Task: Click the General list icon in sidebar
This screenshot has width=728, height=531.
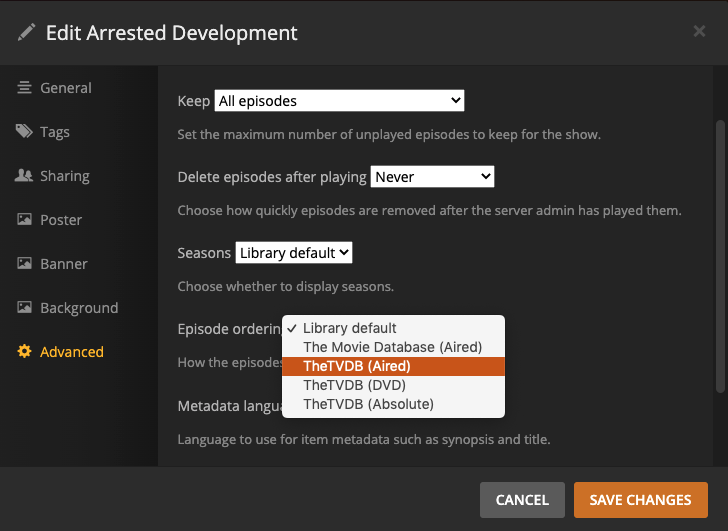Action: point(24,88)
